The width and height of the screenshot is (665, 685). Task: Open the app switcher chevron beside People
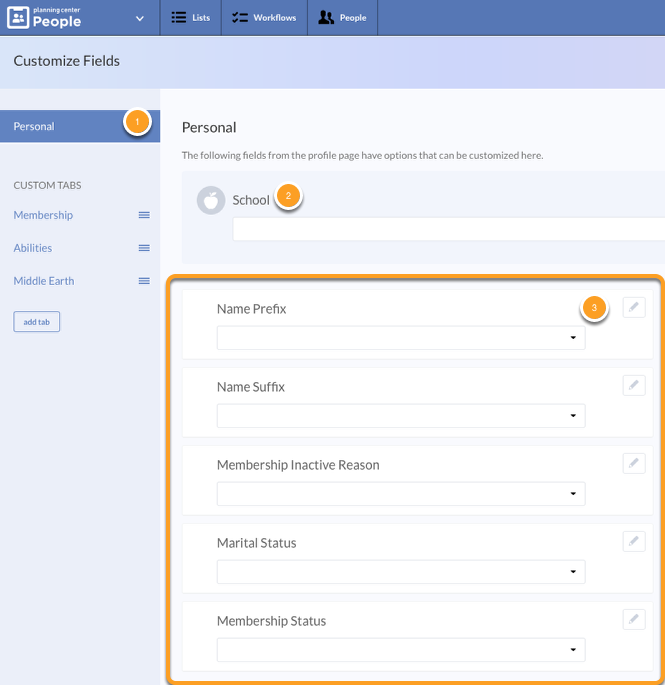tap(140, 18)
